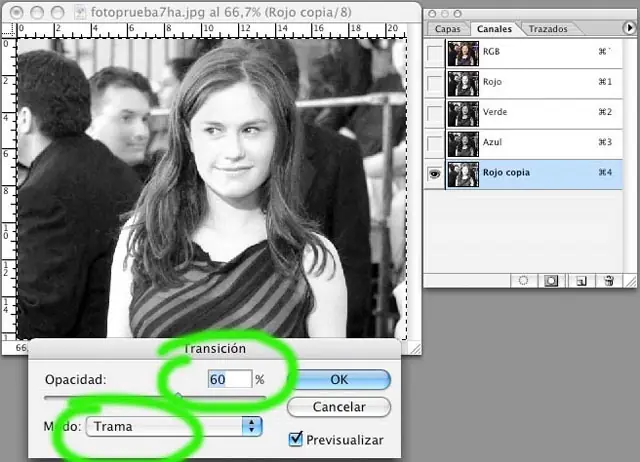Click the Azul channel name
The width and height of the screenshot is (640, 462).
492,142
